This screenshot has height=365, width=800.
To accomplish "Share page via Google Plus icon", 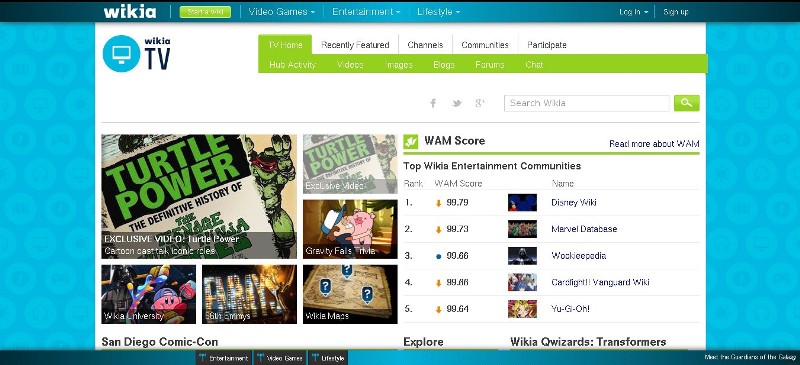I will click(480, 103).
